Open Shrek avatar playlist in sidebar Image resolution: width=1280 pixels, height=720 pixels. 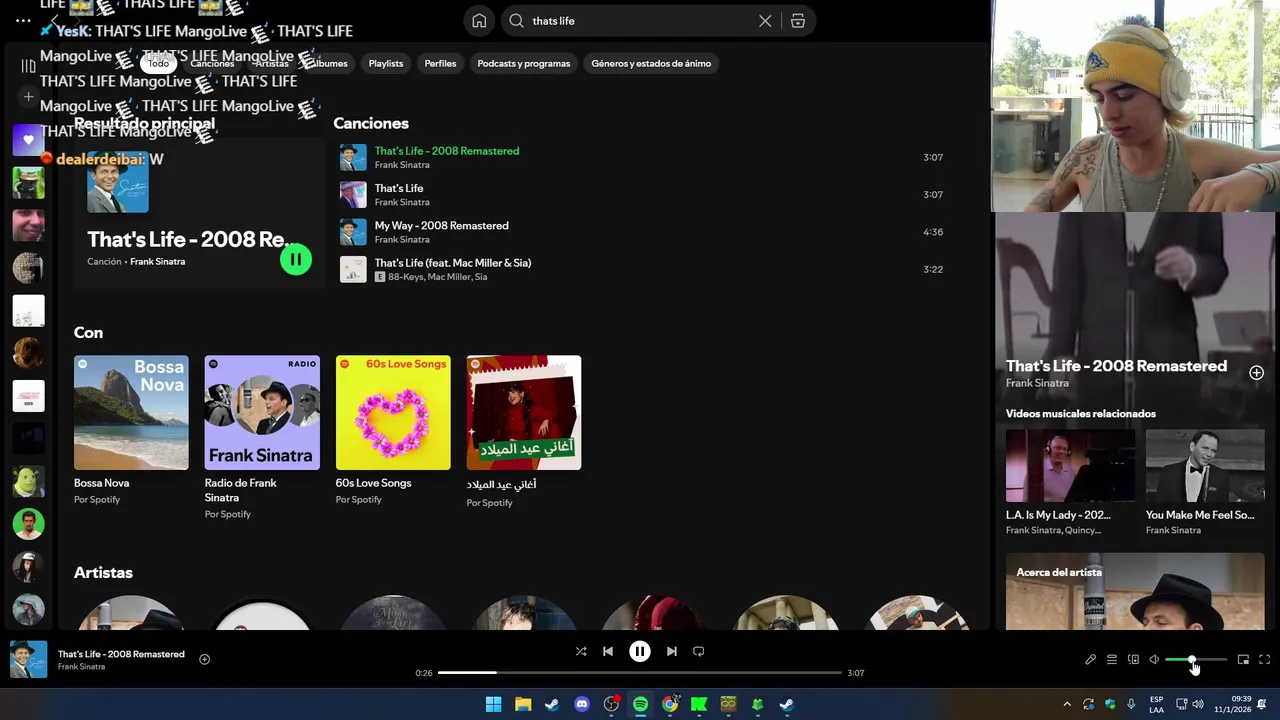coord(28,481)
